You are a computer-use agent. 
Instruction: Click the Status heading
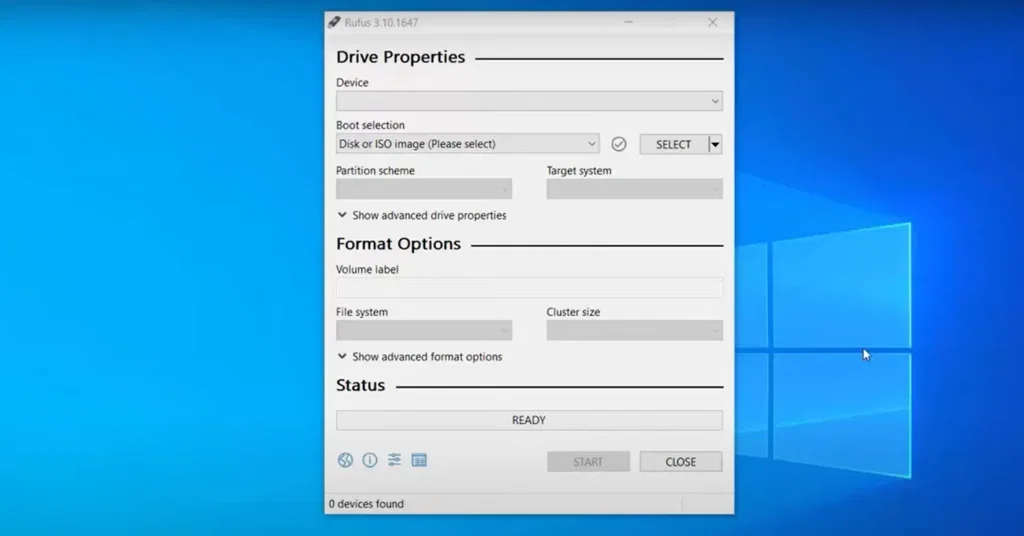pos(360,385)
